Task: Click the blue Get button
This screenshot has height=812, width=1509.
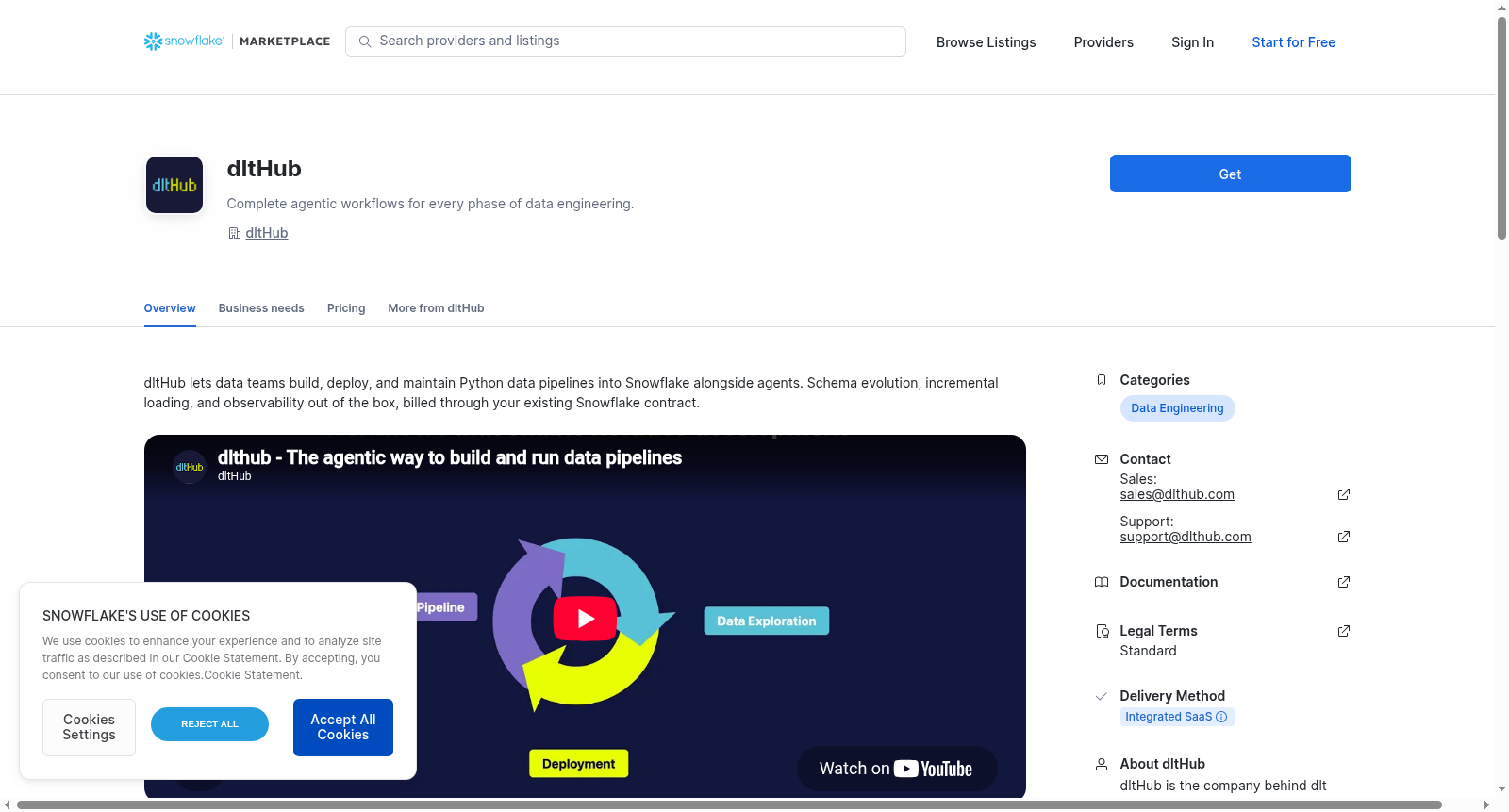Action: click(x=1230, y=174)
